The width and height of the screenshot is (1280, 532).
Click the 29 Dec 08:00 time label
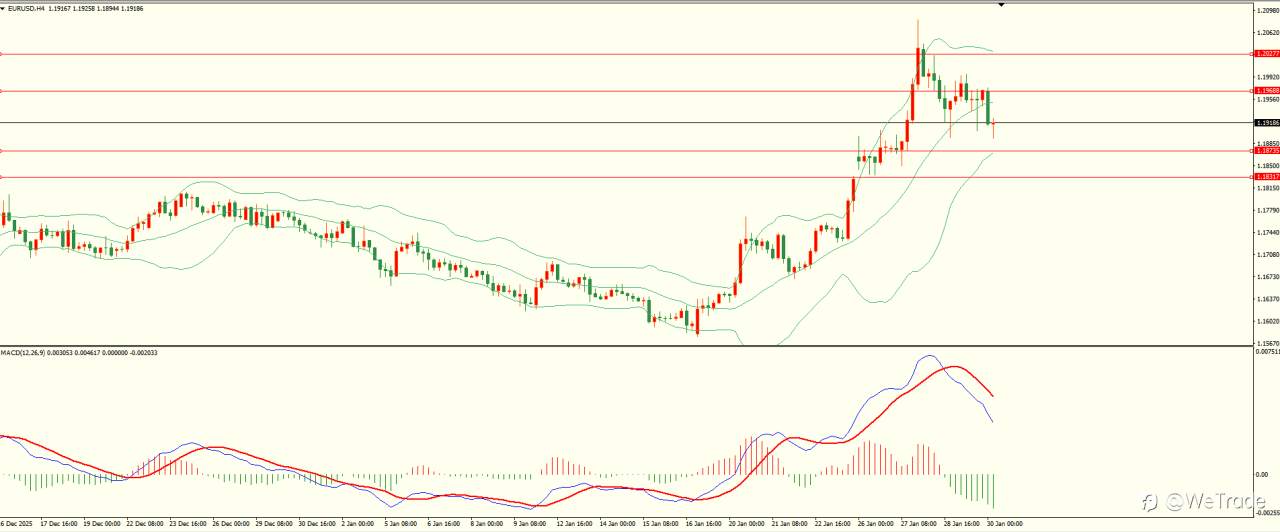click(x=275, y=523)
